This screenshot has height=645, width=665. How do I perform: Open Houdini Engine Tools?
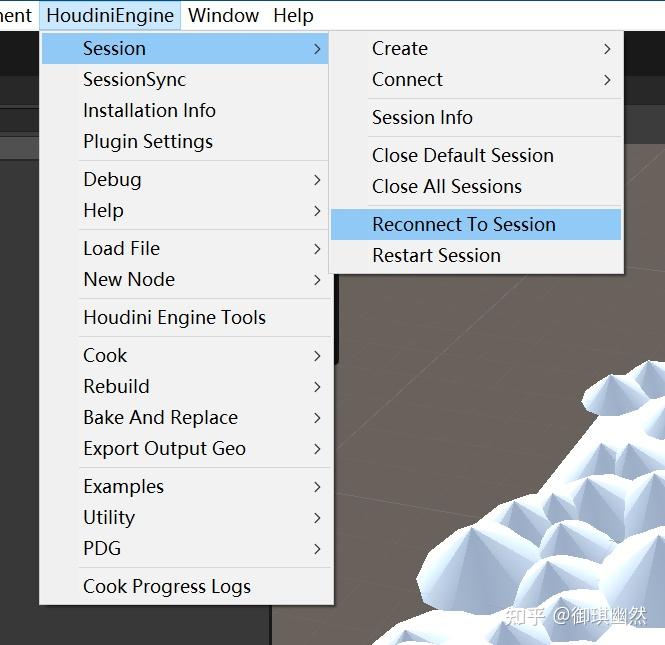tap(174, 317)
